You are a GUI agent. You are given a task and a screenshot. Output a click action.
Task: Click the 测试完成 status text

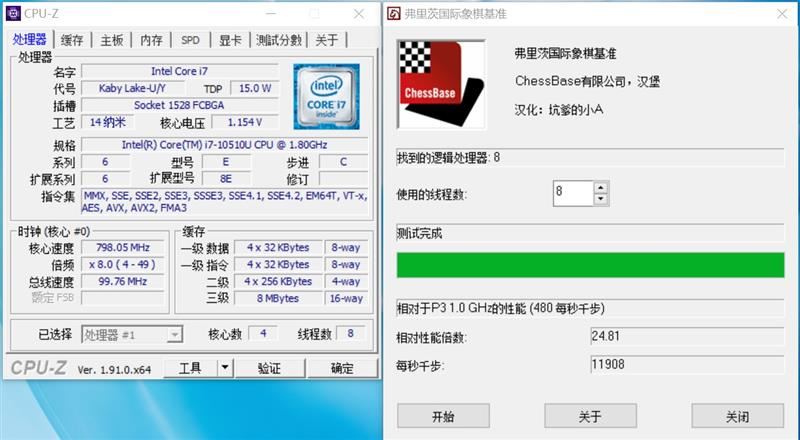click(419, 234)
